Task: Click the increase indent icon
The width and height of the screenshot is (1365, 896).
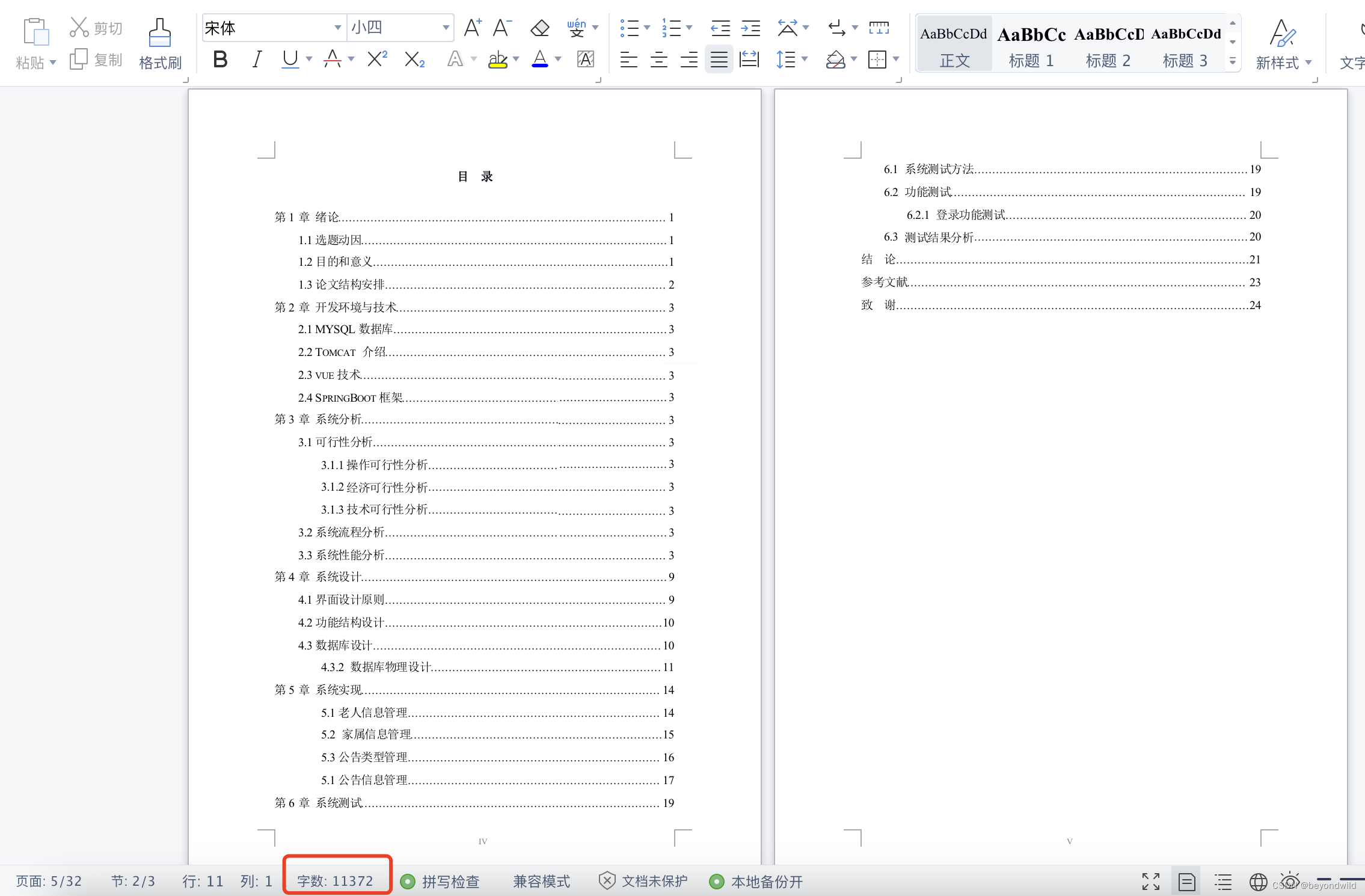Action: click(x=750, y=28)
